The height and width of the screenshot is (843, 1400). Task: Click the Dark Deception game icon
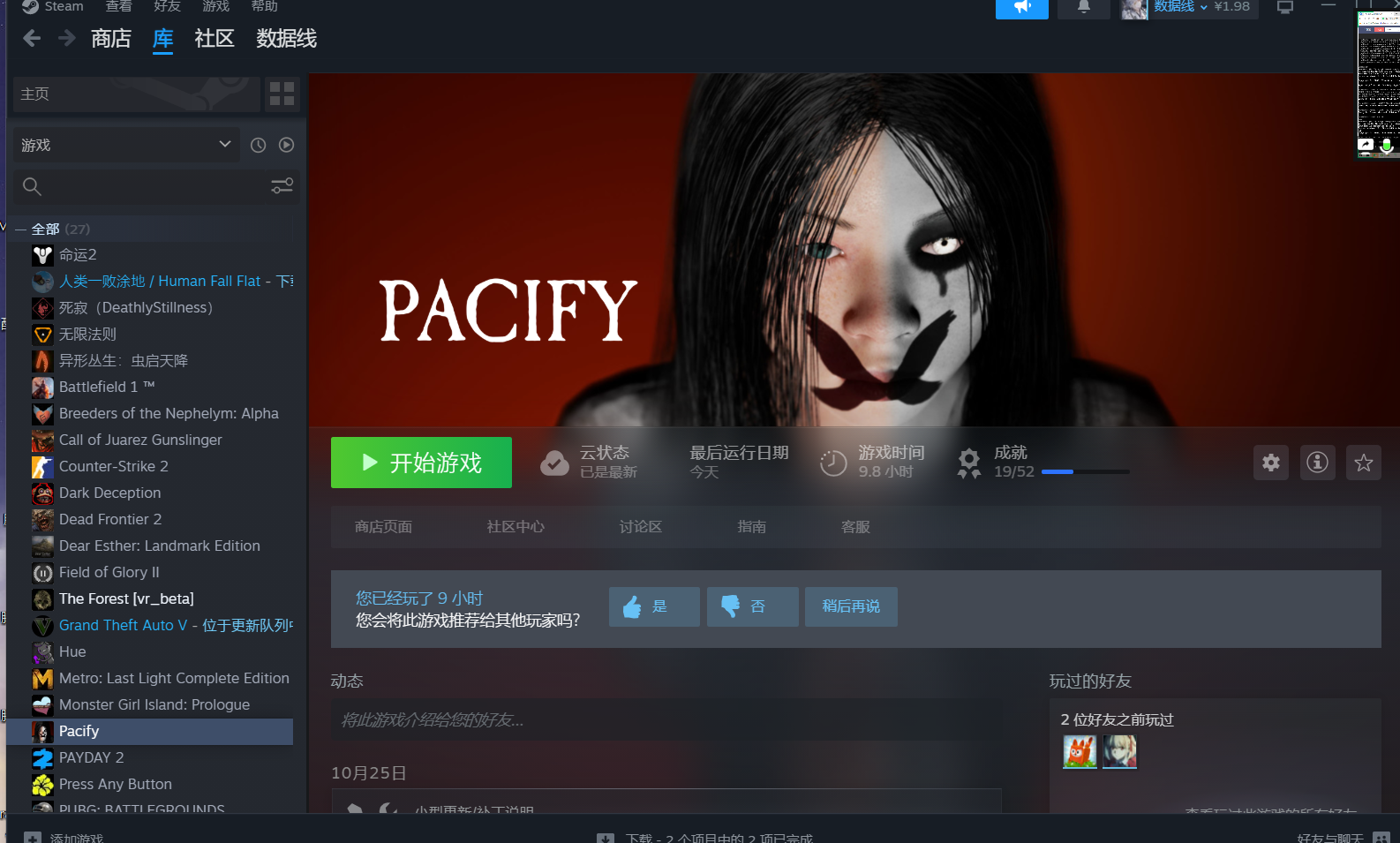[x=42, y=493]
